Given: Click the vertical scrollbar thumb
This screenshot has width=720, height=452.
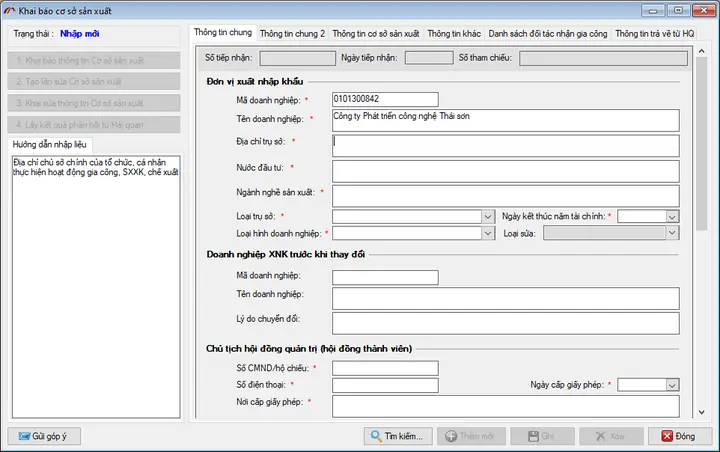Looking at the screenshot, I should (701, 144).
